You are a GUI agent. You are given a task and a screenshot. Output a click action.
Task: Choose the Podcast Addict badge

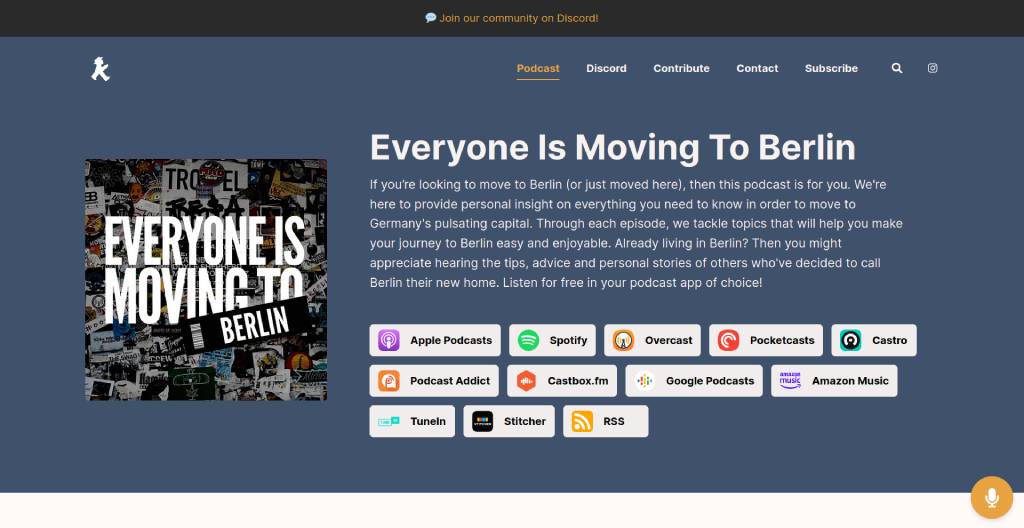coord(435,381)
